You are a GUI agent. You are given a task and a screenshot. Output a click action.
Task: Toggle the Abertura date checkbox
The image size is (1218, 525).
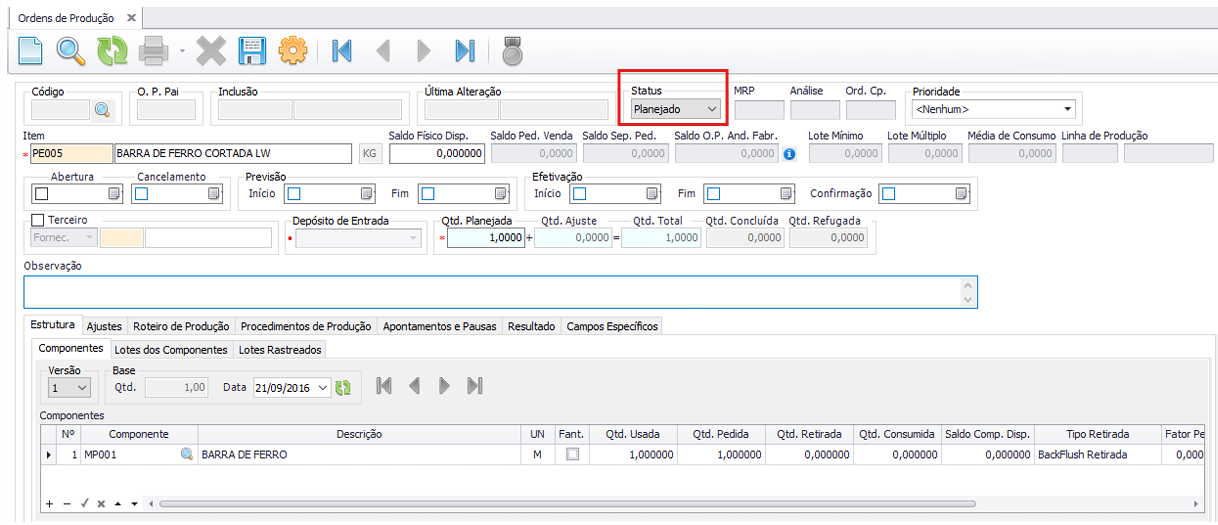coord(41,194)
